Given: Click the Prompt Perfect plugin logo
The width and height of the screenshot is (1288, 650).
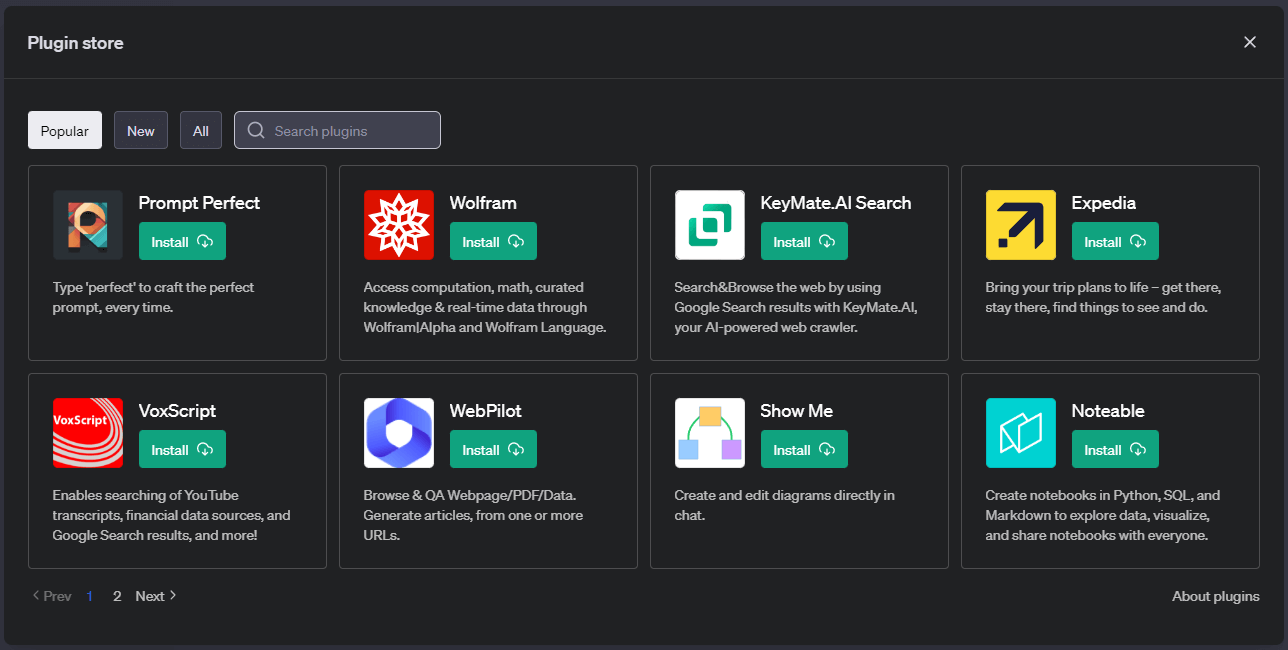Looking at the screenshot, I should (88, 225).
